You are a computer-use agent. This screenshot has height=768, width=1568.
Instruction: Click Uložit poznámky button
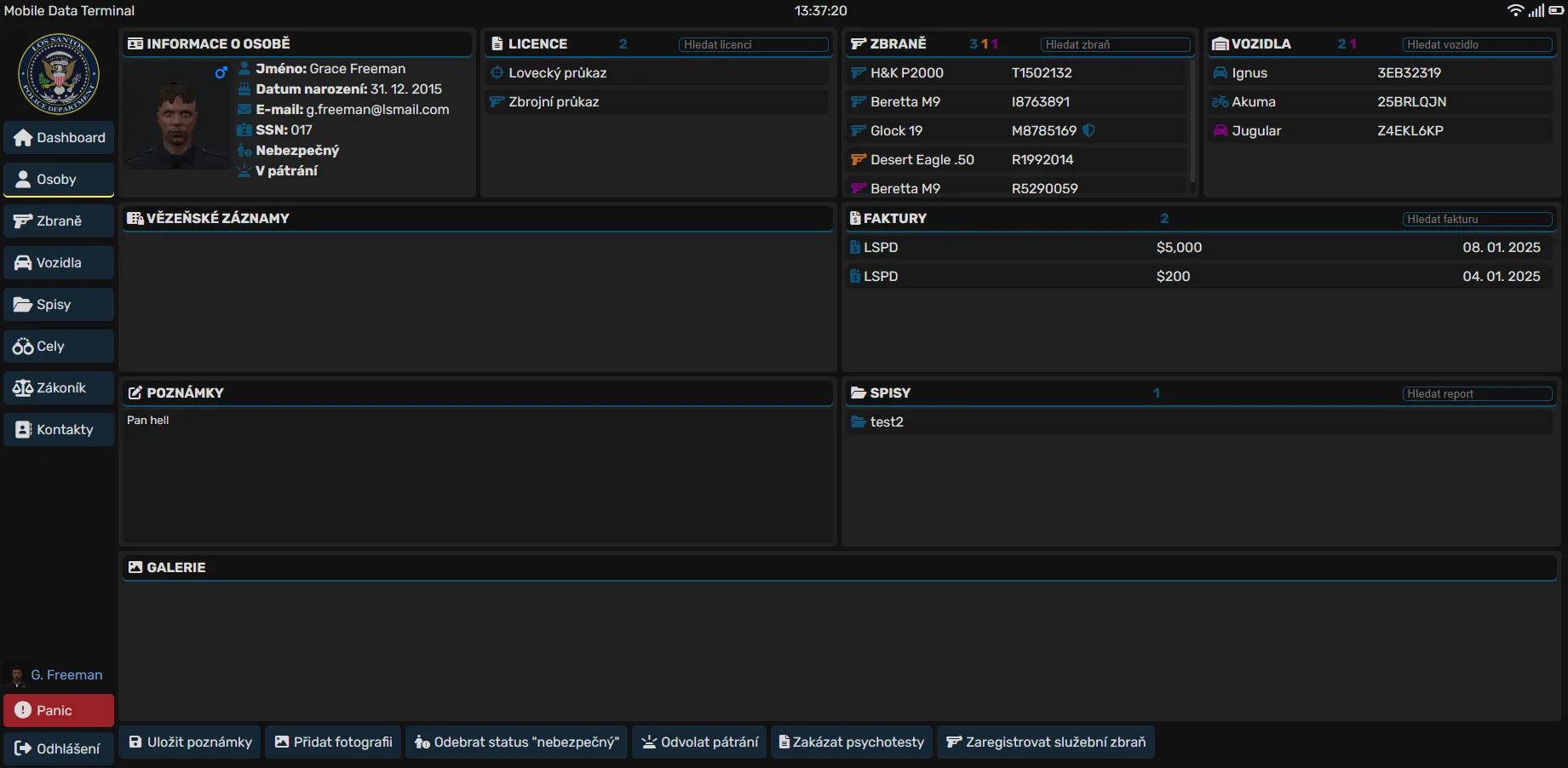tap(190, 742)
